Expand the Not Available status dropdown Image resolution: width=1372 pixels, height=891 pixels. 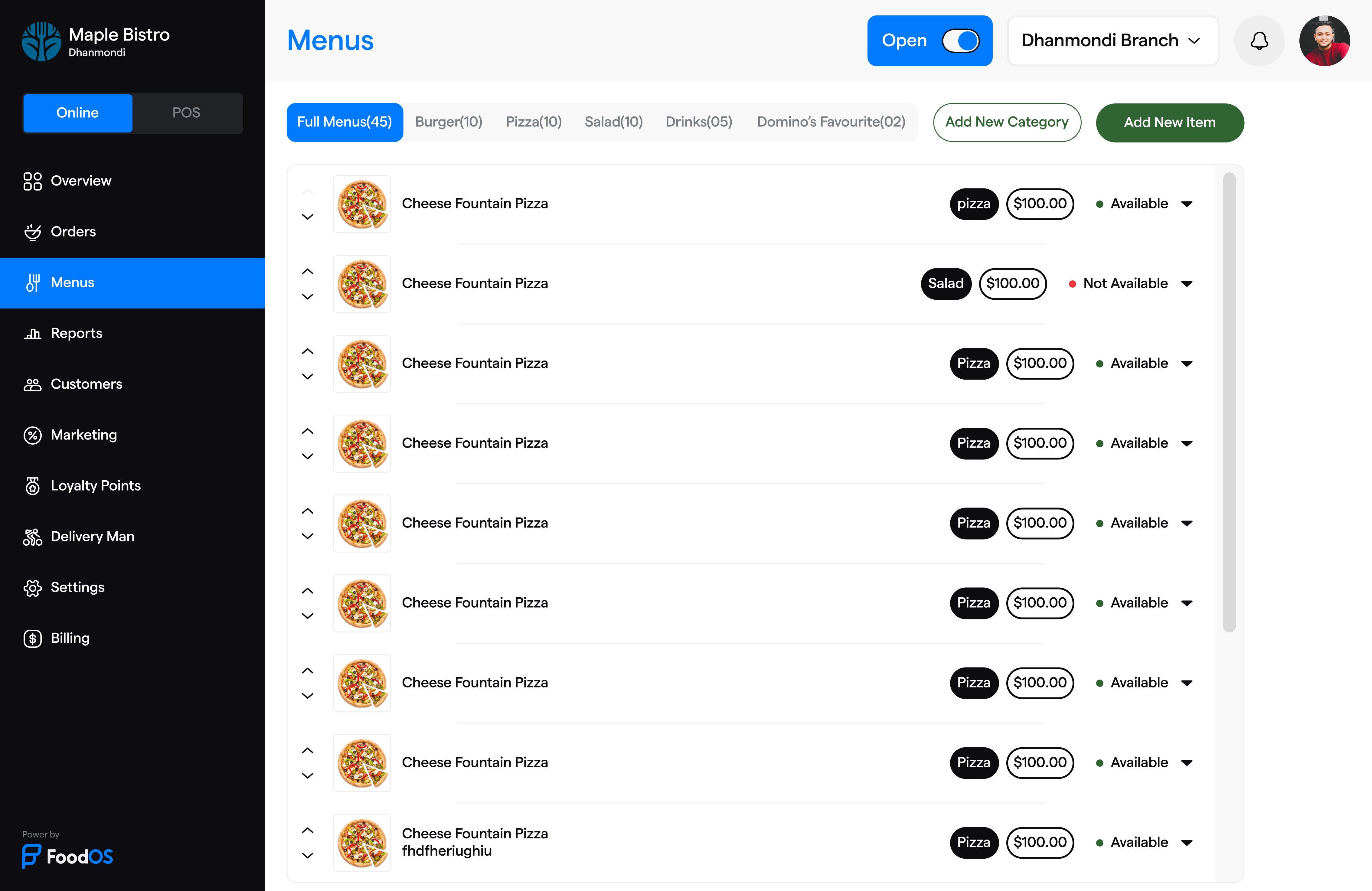pos(1186,284)
